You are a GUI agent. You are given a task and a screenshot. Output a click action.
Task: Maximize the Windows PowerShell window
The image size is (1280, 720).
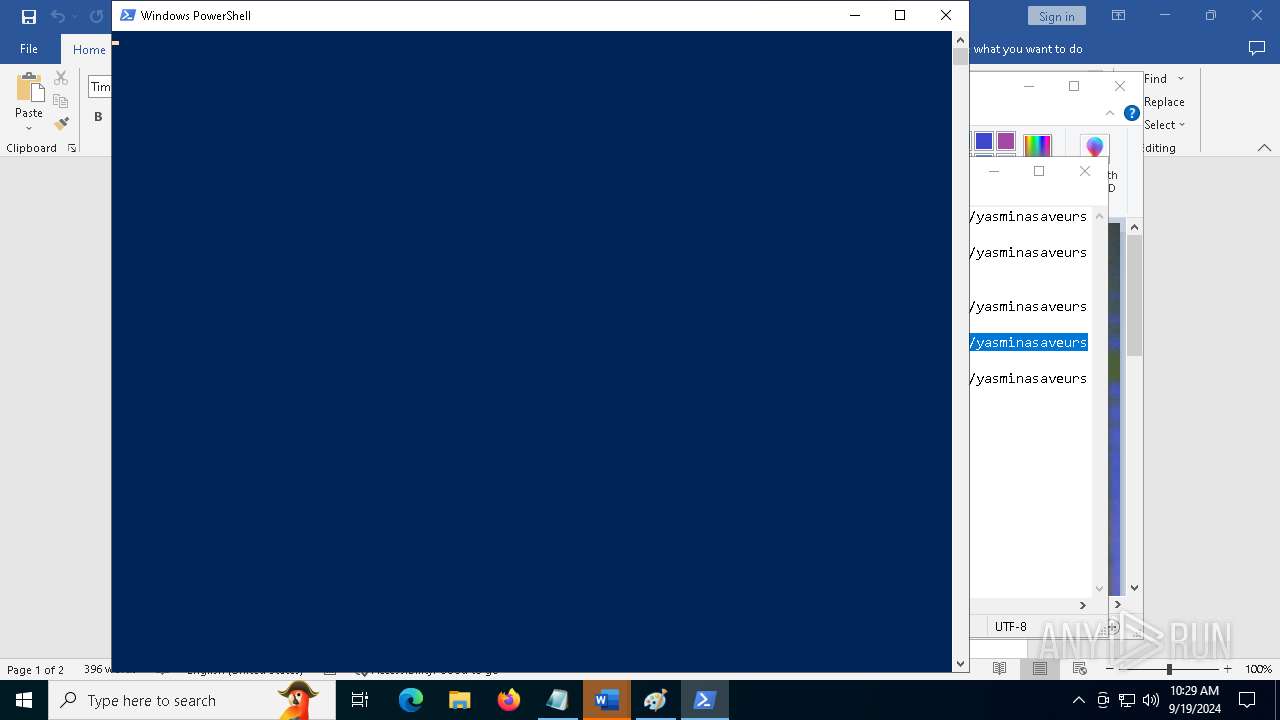pos(899,15)
